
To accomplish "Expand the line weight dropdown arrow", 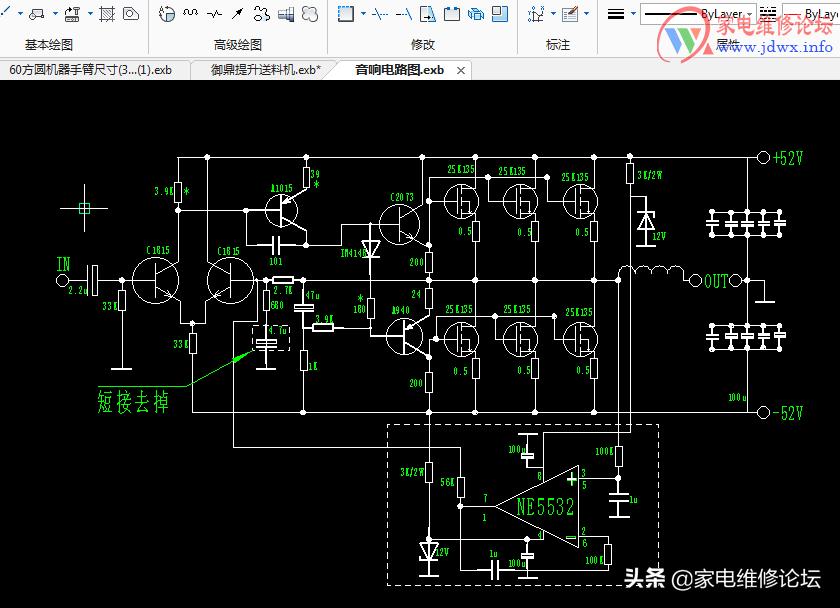I will 631,14.
